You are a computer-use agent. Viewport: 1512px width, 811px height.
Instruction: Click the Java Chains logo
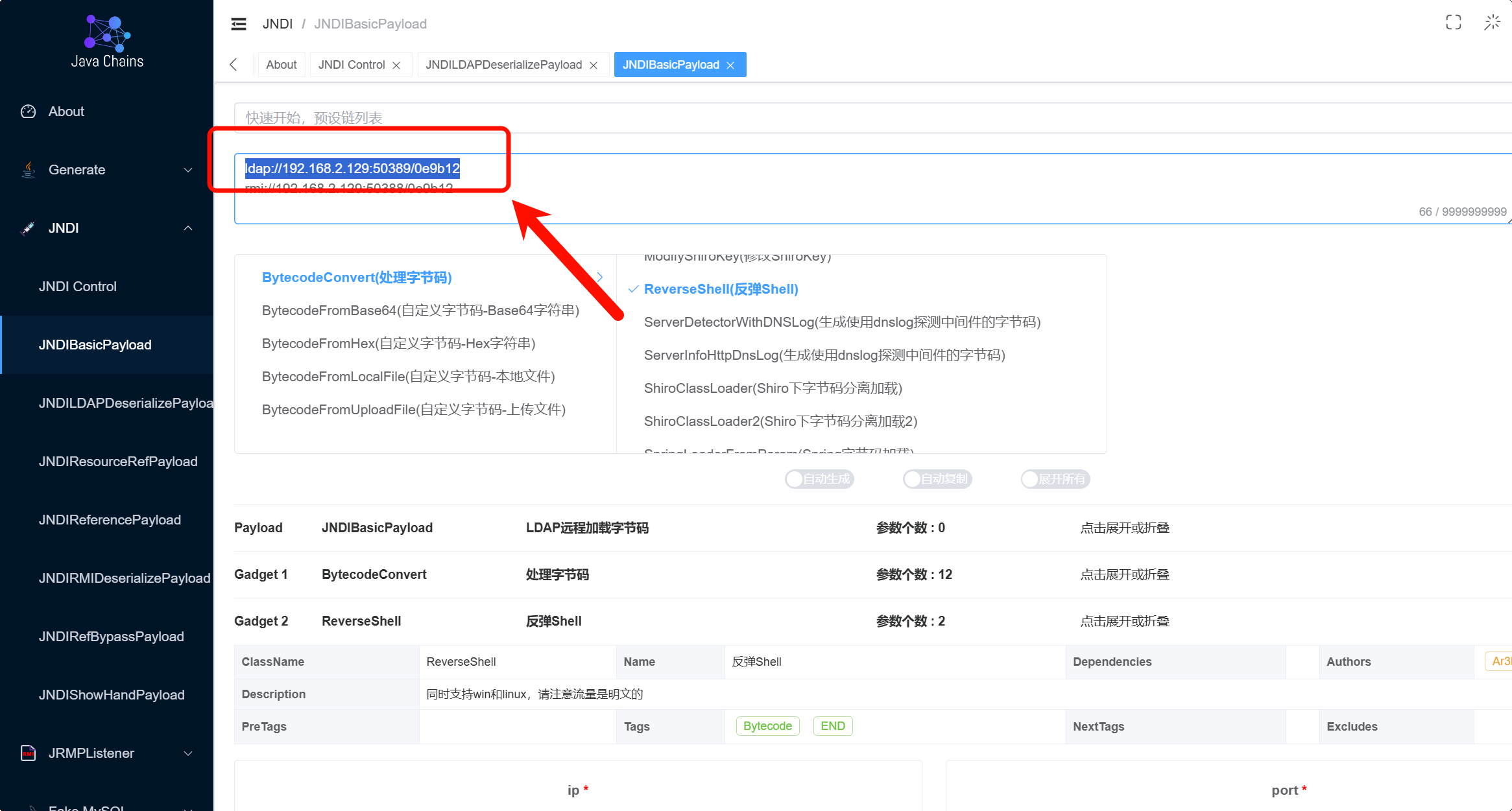point(107,41)
